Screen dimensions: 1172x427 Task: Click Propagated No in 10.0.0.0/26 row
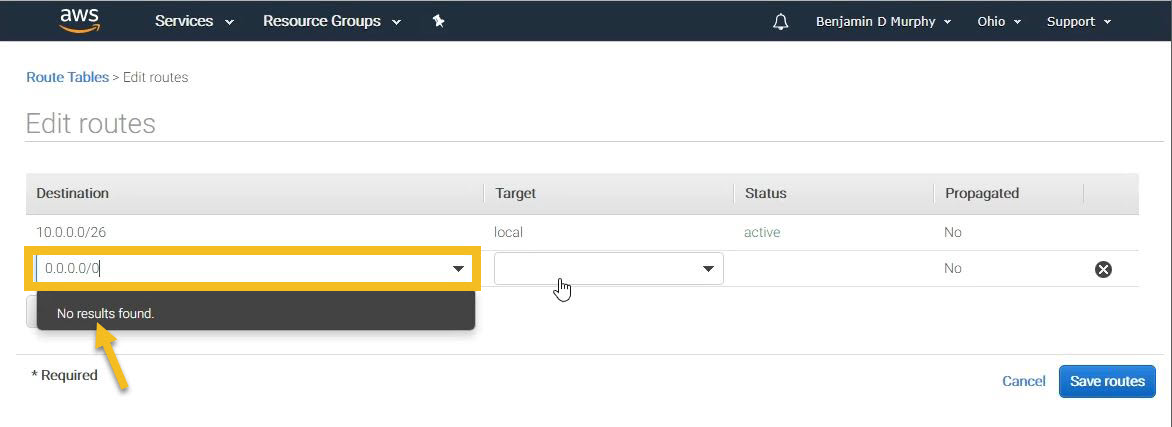click(x=952, y=233)
